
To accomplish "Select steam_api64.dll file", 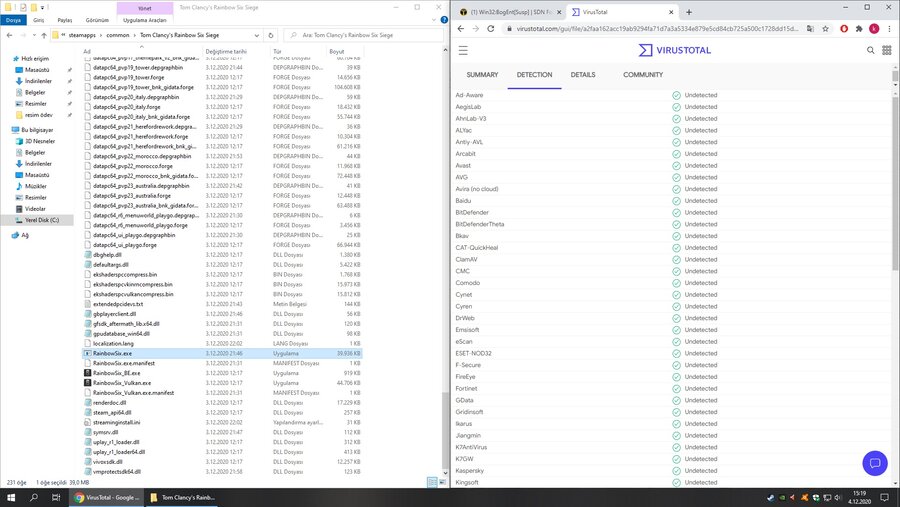I will click(x=112, y=413).
